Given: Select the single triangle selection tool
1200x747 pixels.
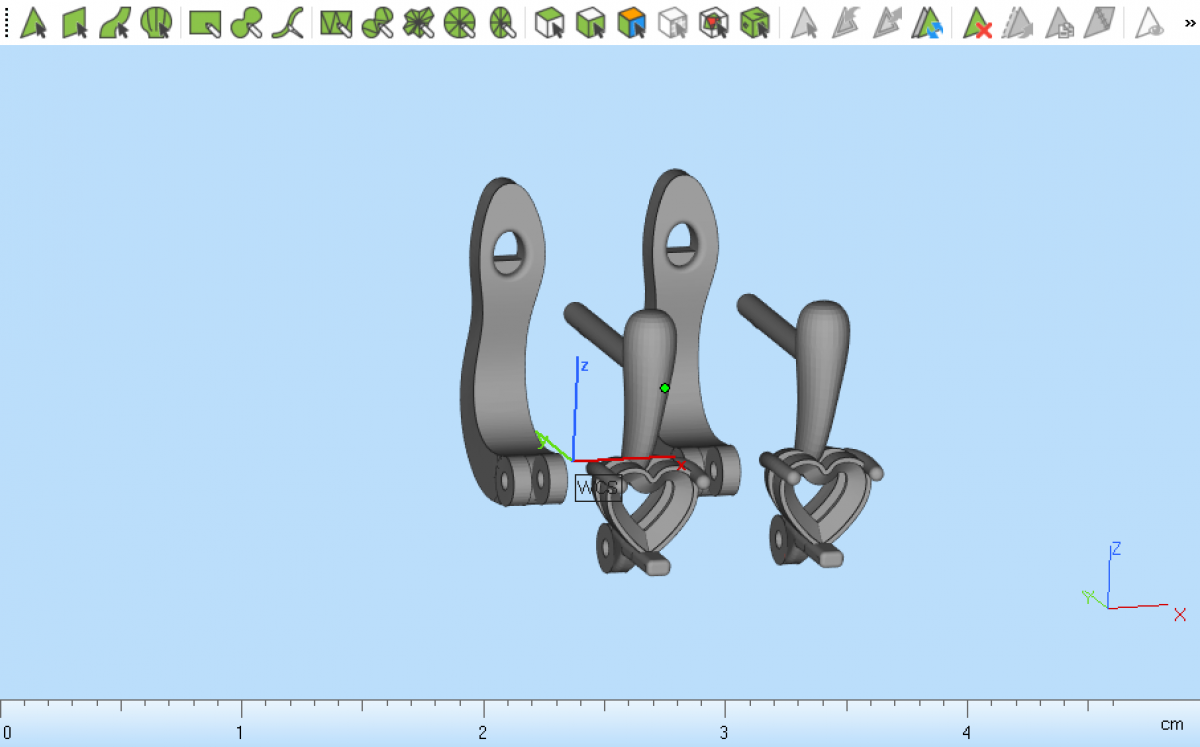Looking at the screenshot, I should [34, 22].
